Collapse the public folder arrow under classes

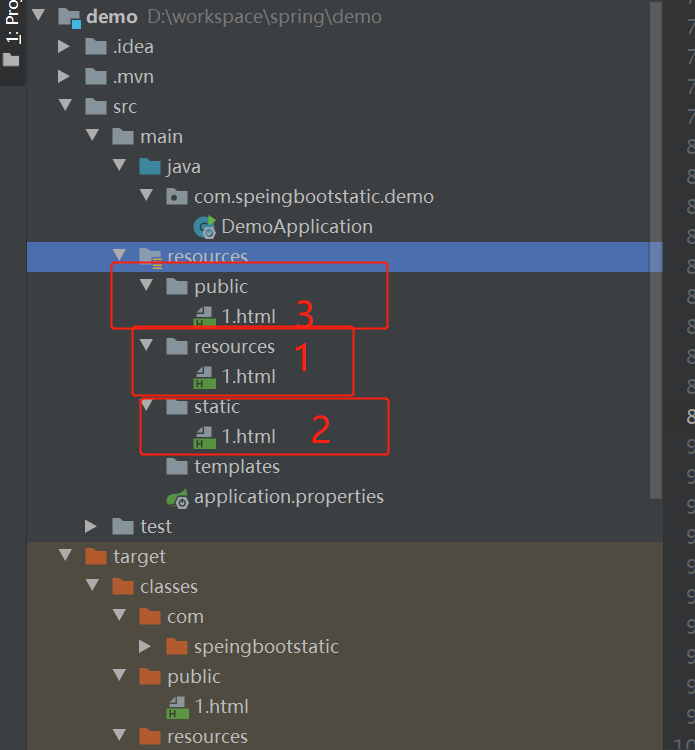coord(119,675)
